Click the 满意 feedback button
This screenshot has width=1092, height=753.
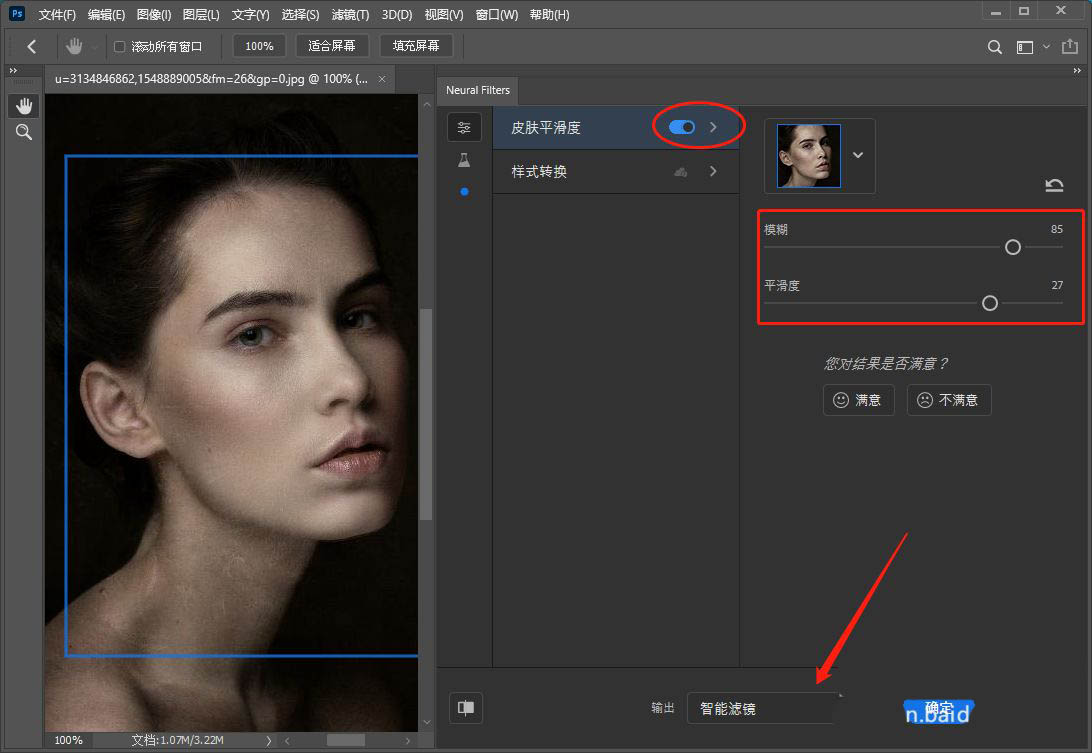857,400
